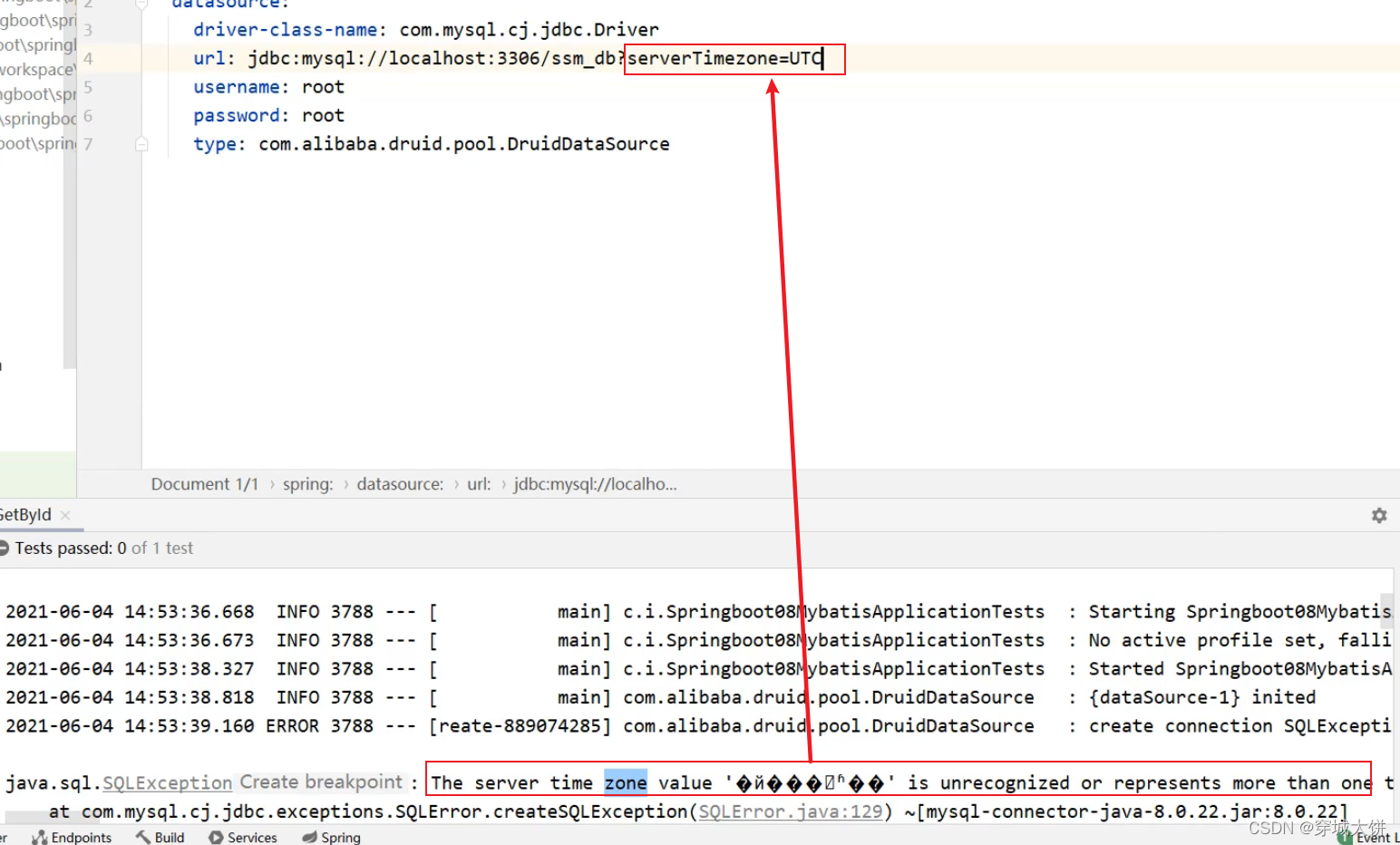Place cursor in 'serverTimezone=UTC' text

[x=724, y=59]
